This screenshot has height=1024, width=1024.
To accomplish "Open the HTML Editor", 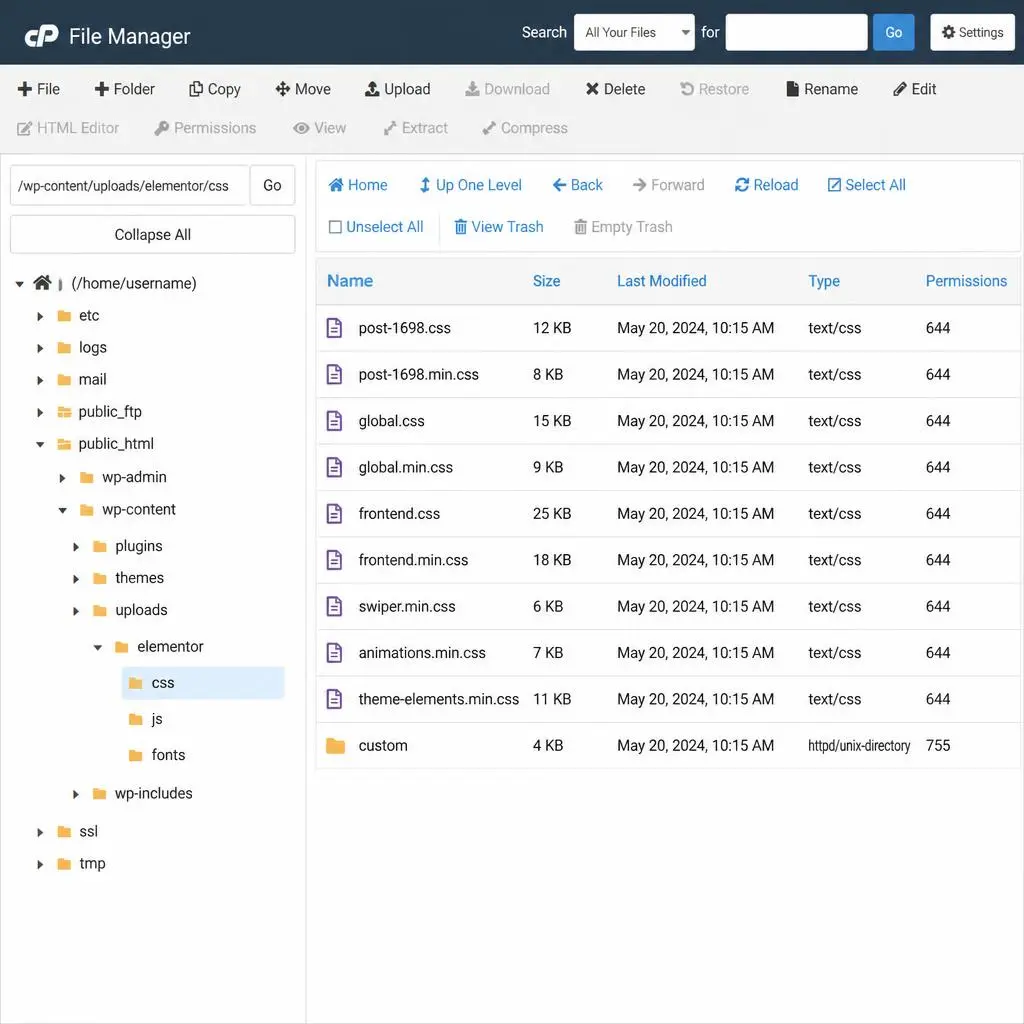I will [x=68, y=128].
